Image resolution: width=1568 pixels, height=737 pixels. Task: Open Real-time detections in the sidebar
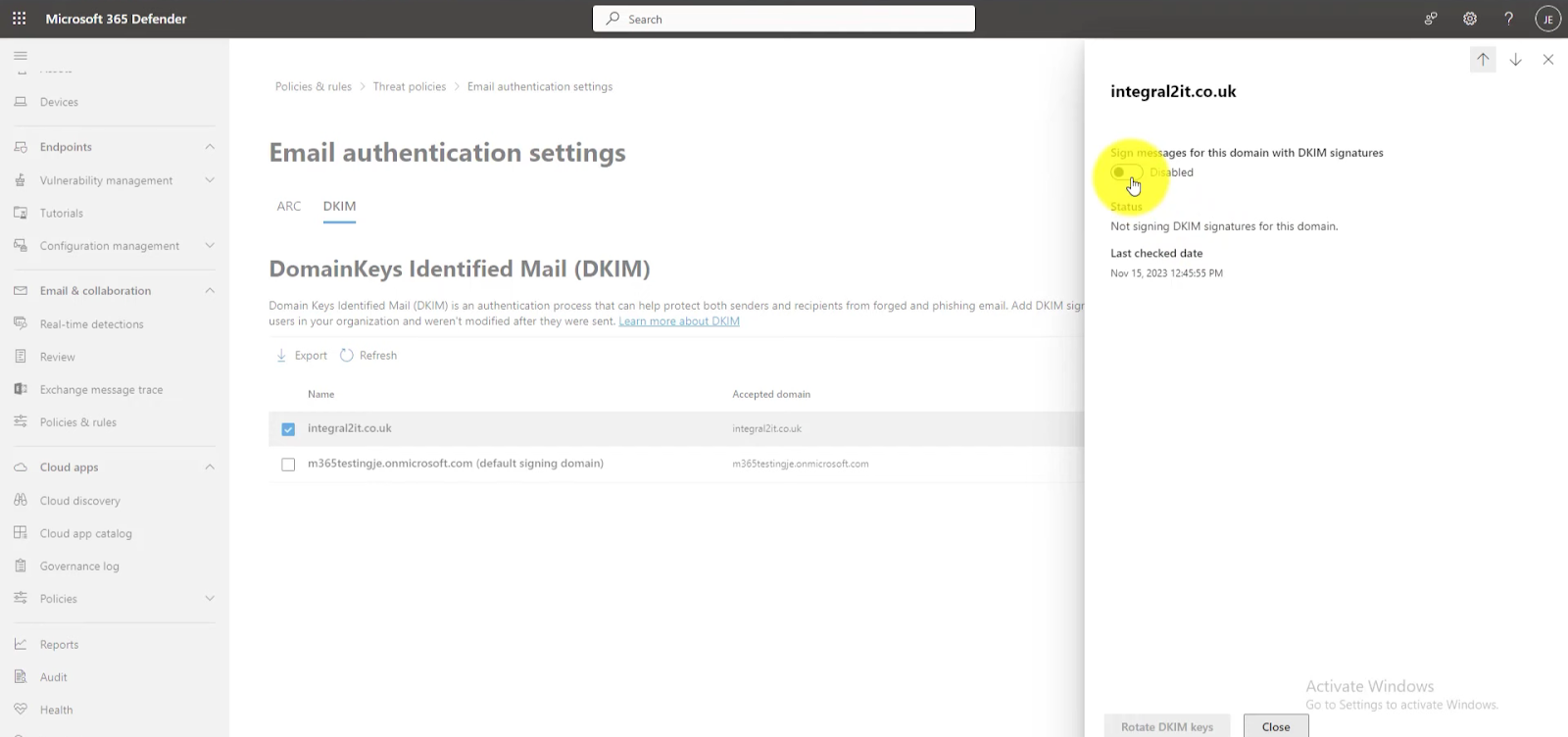(x=92, y=324)
